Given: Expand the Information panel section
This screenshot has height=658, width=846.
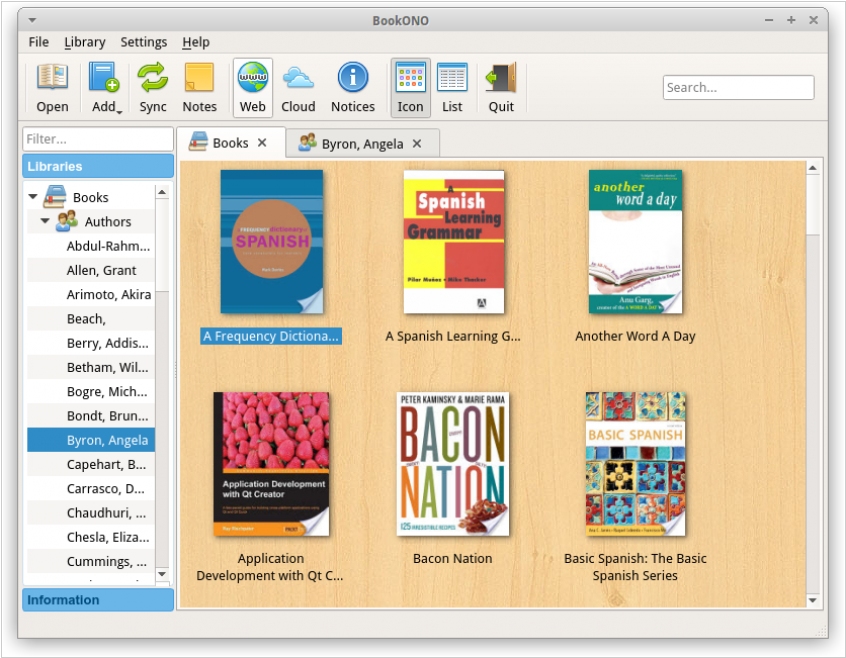Looking at the screenshot, I should tap(98, 600).
